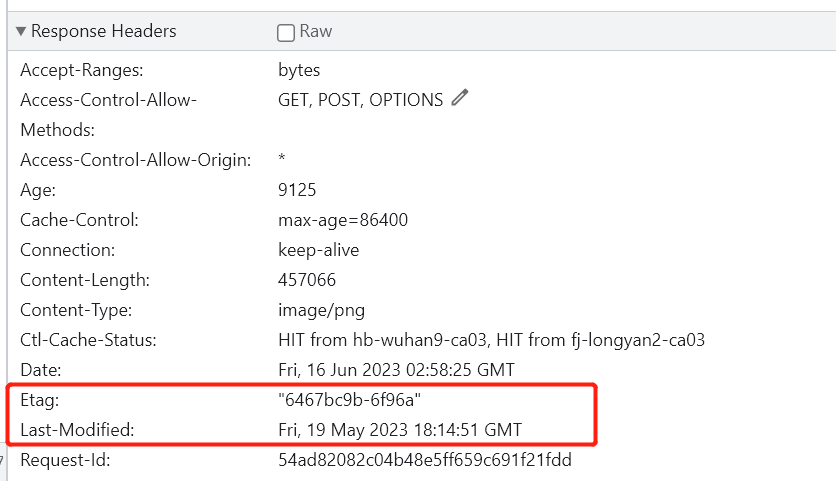Select the Request-Id hash value

coord(425,461)
